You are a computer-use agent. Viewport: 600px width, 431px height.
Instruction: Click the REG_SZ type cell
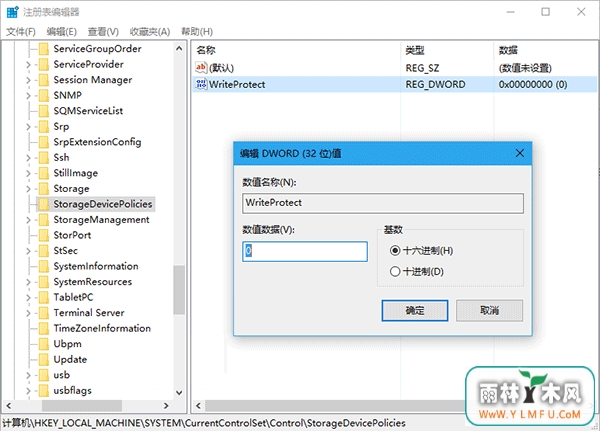point(422,68)
